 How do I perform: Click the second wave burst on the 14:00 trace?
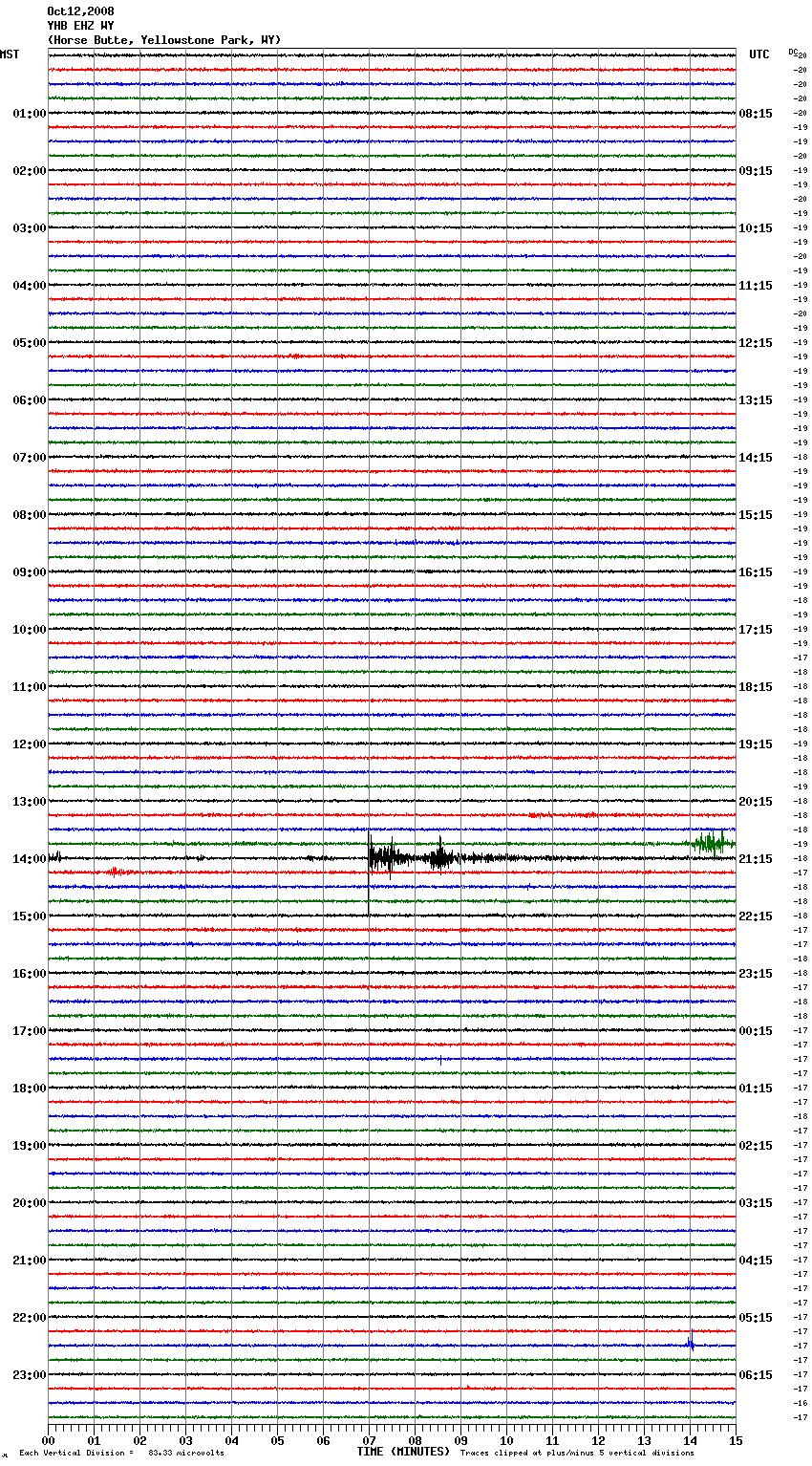tap(439, 855)
